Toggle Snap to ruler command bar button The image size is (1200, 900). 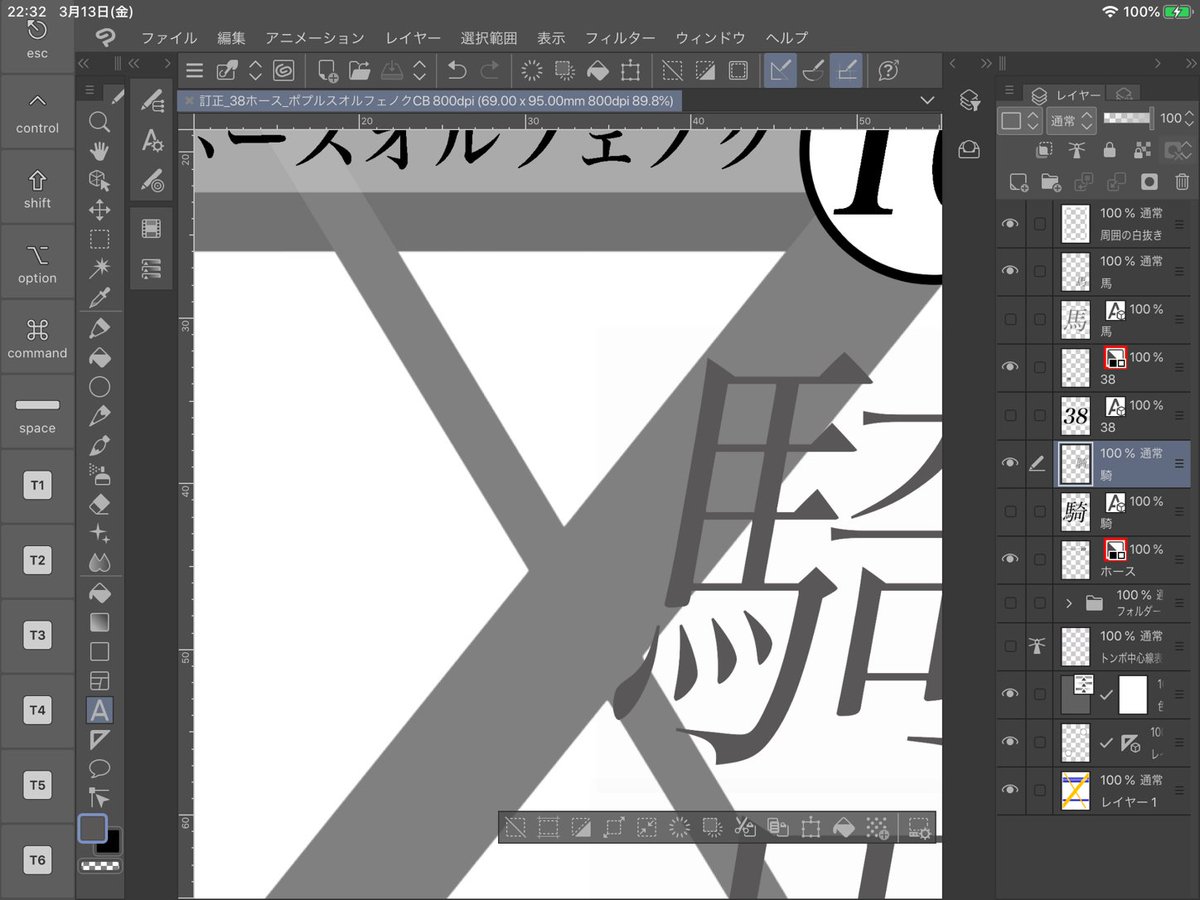click(781, 70)
